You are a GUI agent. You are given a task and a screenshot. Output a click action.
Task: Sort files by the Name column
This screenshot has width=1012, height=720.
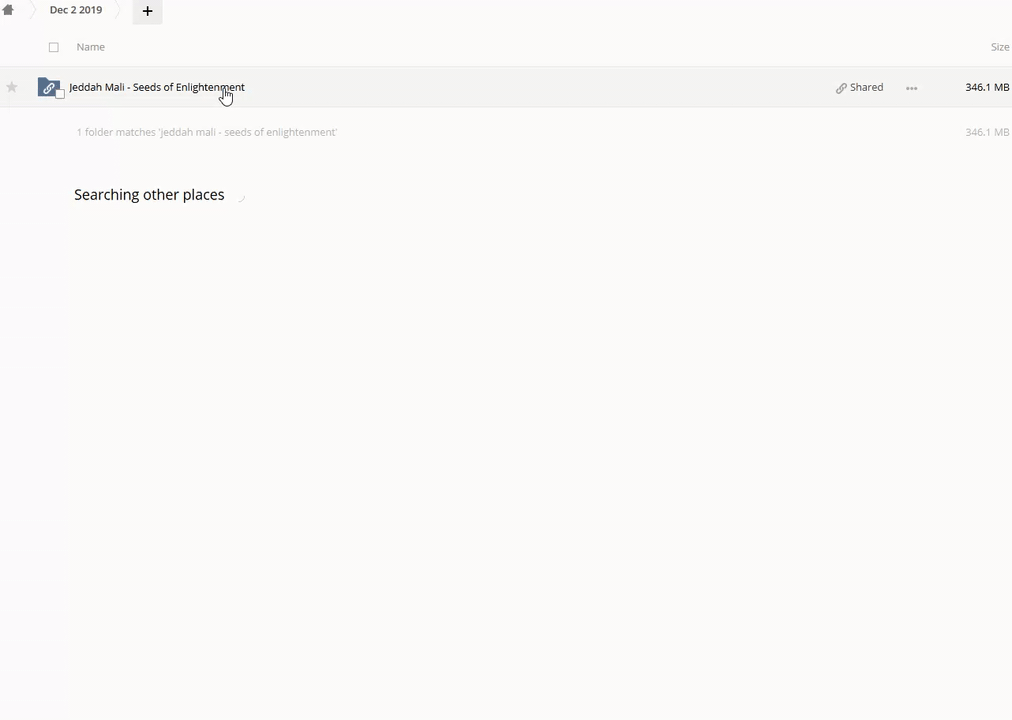click(x=90, y=47)
